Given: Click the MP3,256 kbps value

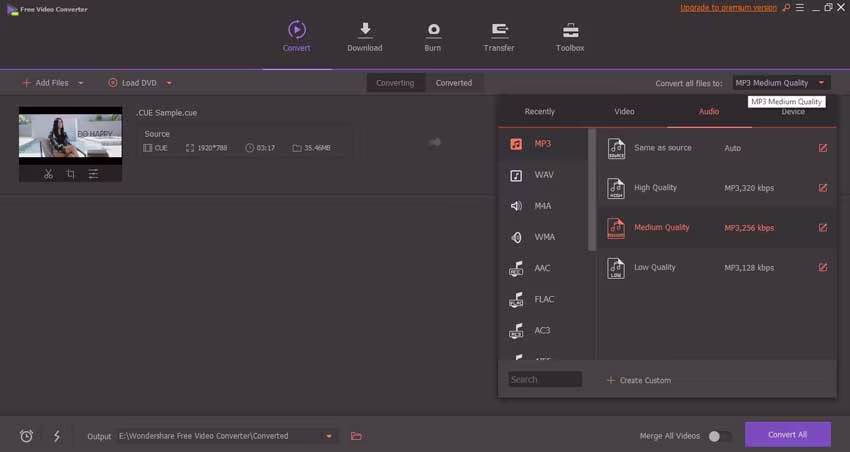Looking at the screenshot, I should (x=749, y=228).
